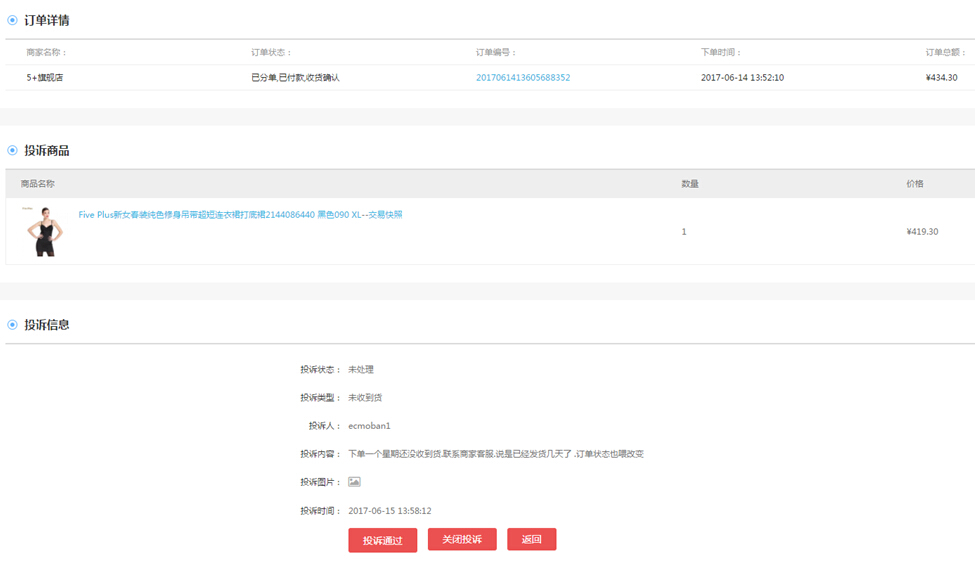Screen dimensions: 975x568
Task: Click the 投诉图片 label
Action: point(320,482)
